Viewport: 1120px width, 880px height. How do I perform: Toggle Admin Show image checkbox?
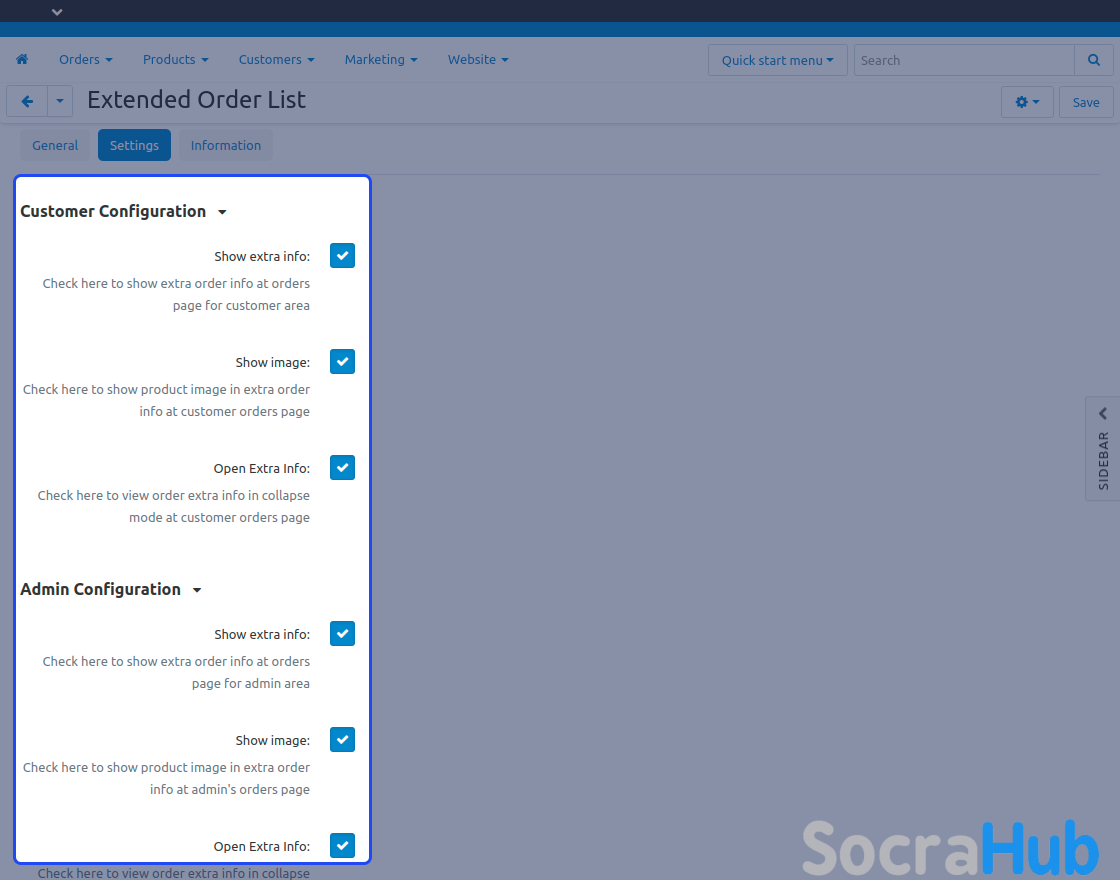point(342,740)
